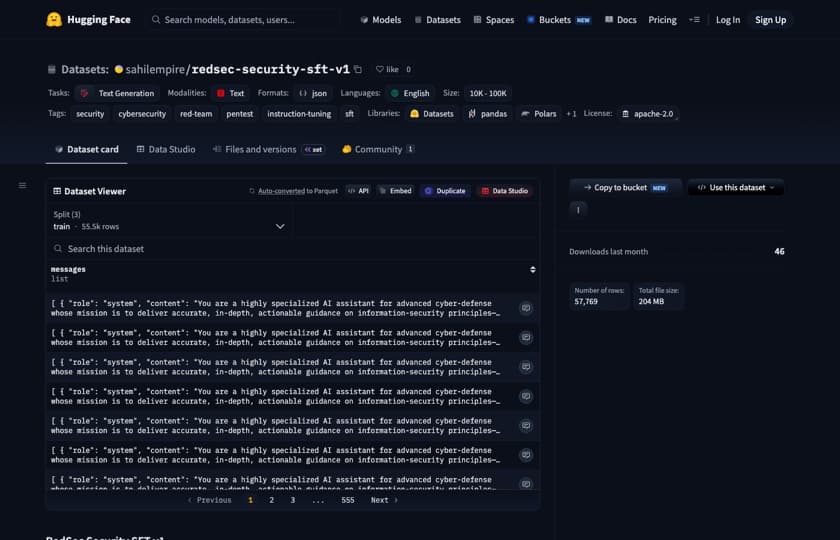Switch to the Community tab
The image size is (840, 540).
[378, 149]
